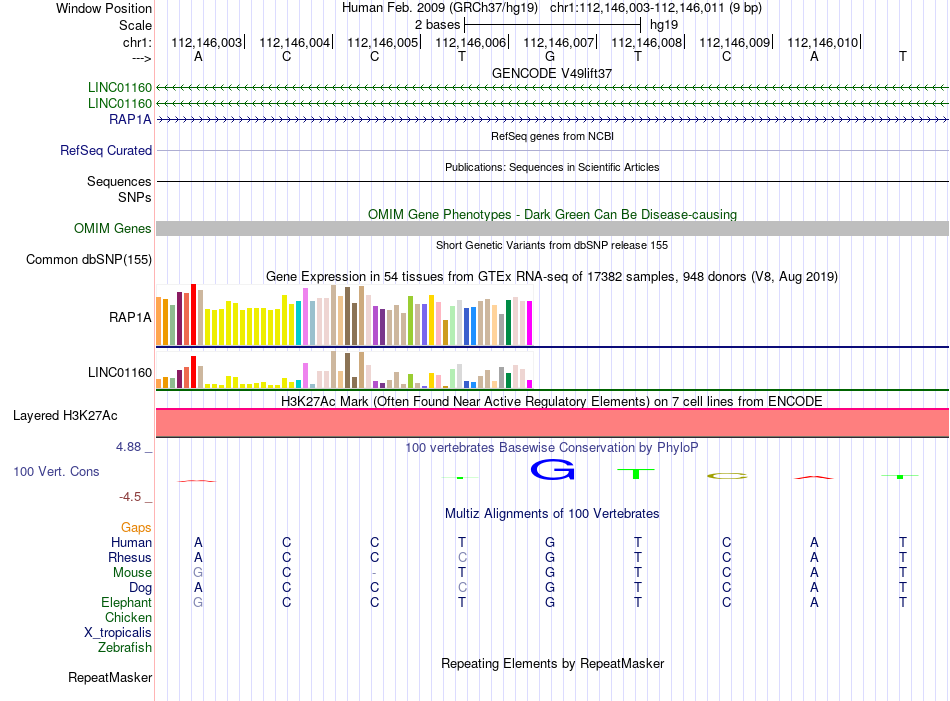Click the pink Layered H3K27Ac signal band

click(552, 422)
